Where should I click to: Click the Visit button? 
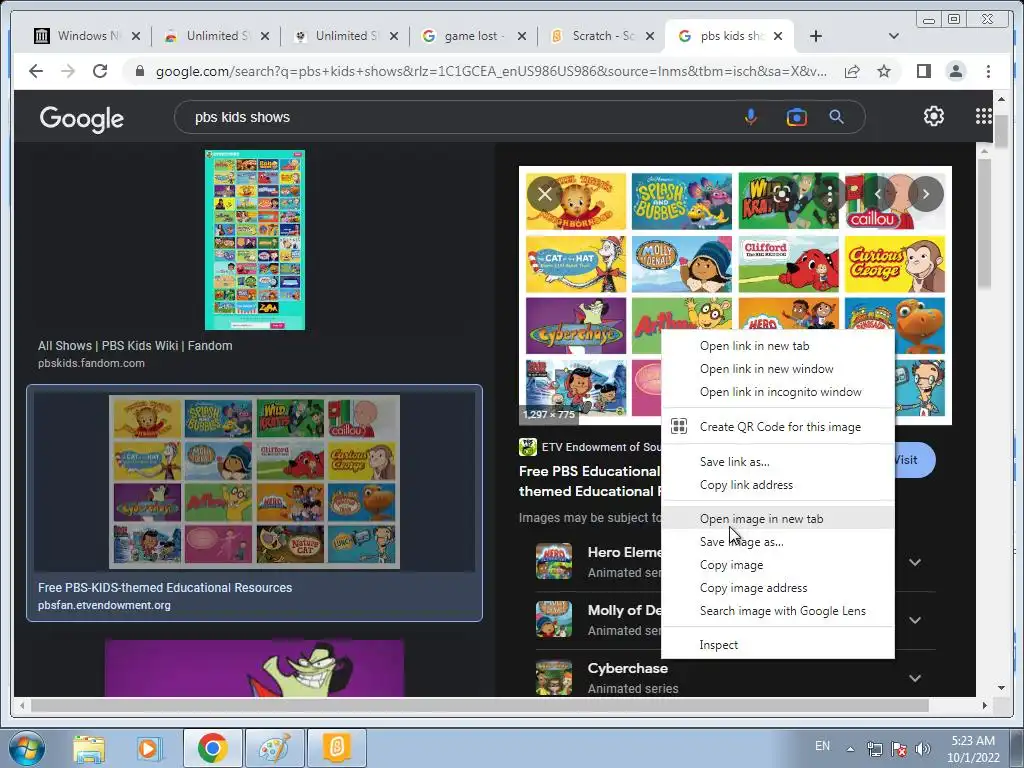pyautogui.click(x=914, y=460)
